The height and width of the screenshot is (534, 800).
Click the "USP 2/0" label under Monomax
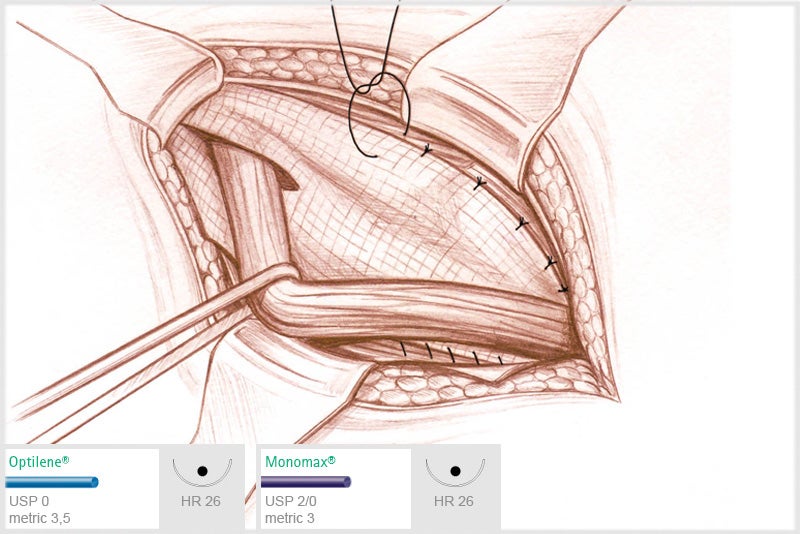290,501
